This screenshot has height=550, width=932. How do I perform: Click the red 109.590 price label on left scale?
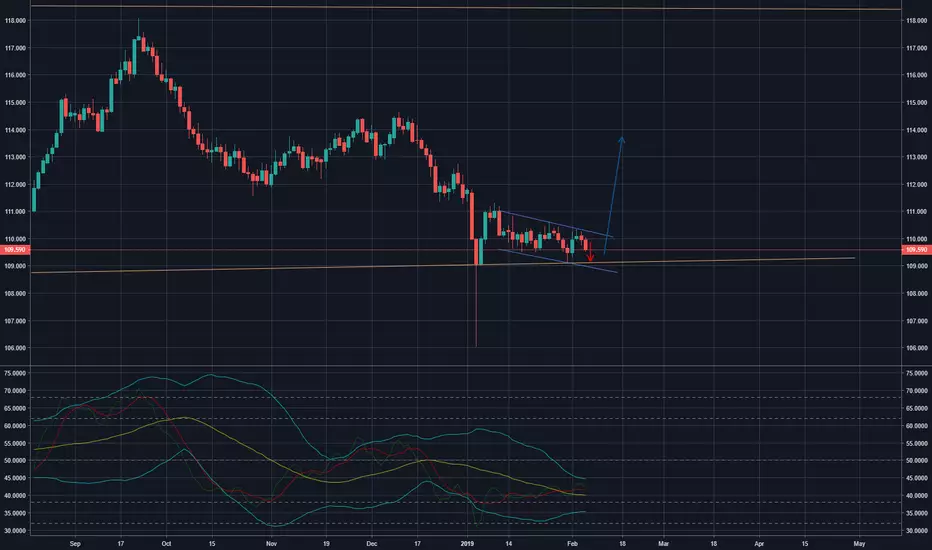pos(15,250)
